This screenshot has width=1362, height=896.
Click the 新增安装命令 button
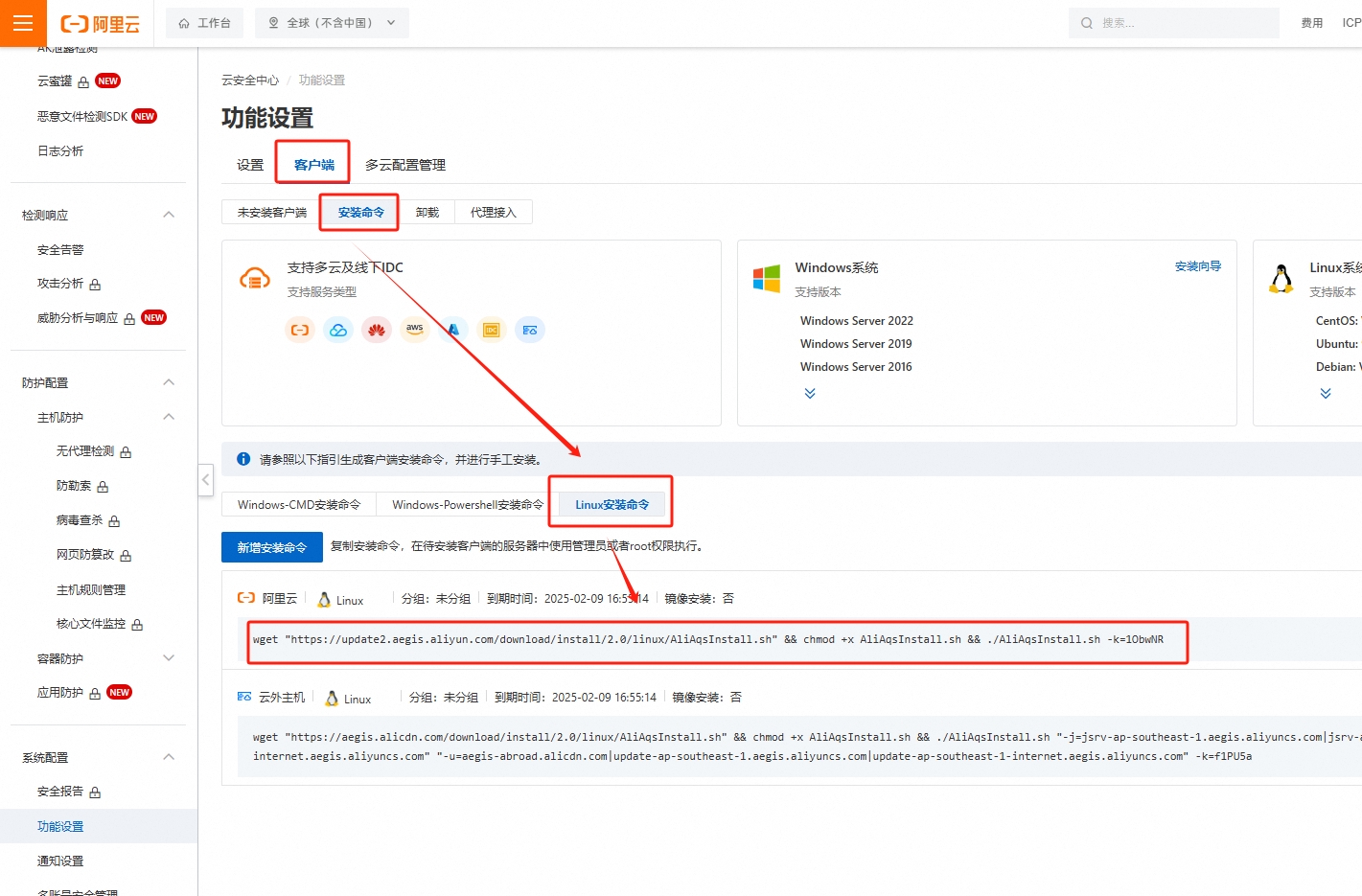point(271,547)
